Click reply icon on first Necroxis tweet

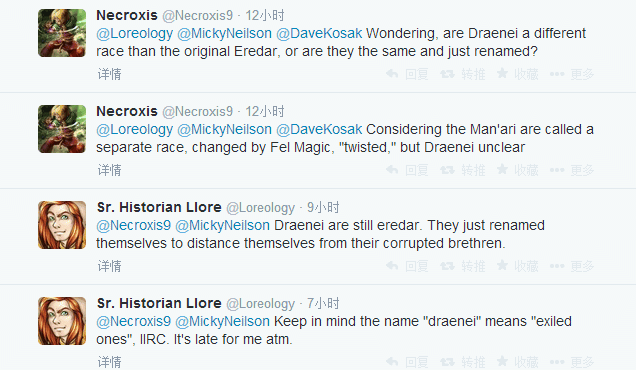(407, 74)
